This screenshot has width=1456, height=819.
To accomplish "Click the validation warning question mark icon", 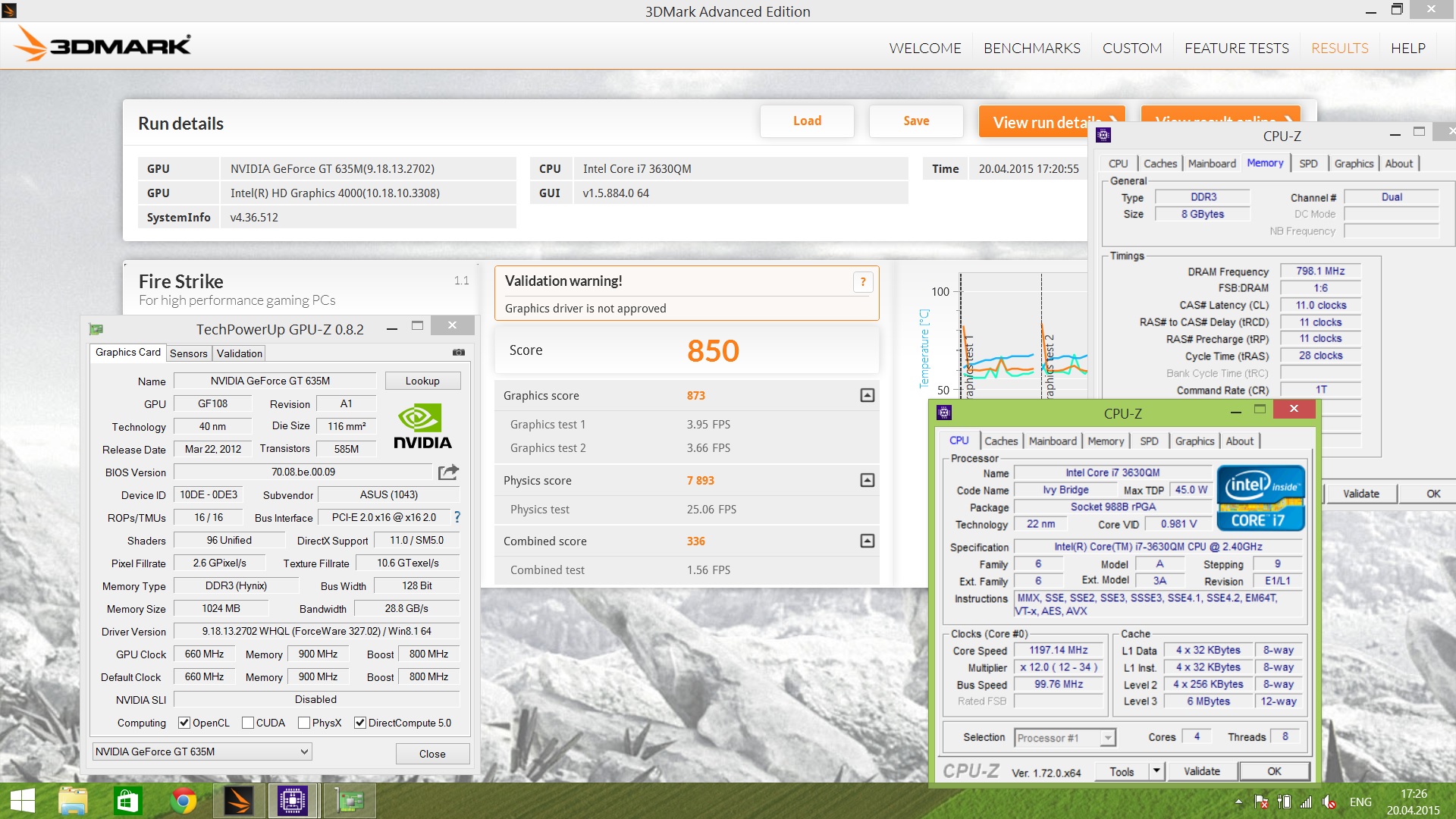I will [863, 282].
